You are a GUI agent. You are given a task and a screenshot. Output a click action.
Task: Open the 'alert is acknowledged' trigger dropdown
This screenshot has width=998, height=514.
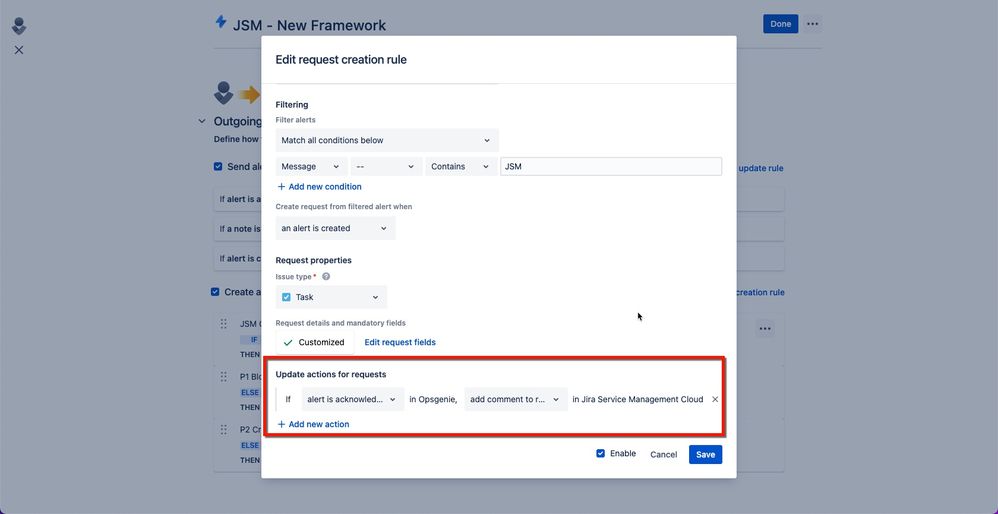[353, 399]
